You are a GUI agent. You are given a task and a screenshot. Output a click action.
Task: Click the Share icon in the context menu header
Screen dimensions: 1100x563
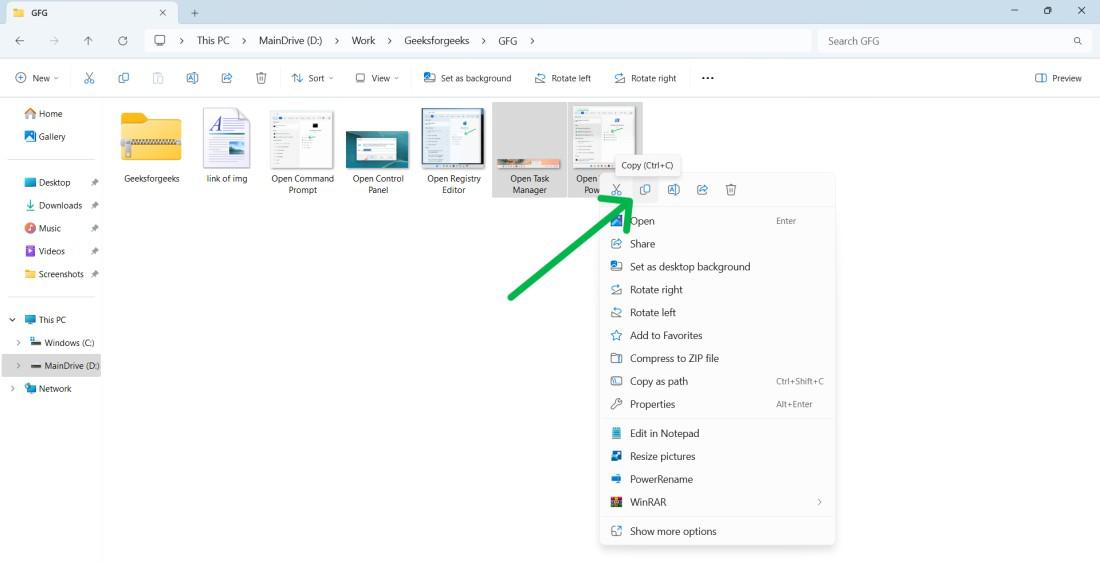(x=702, y=190)
